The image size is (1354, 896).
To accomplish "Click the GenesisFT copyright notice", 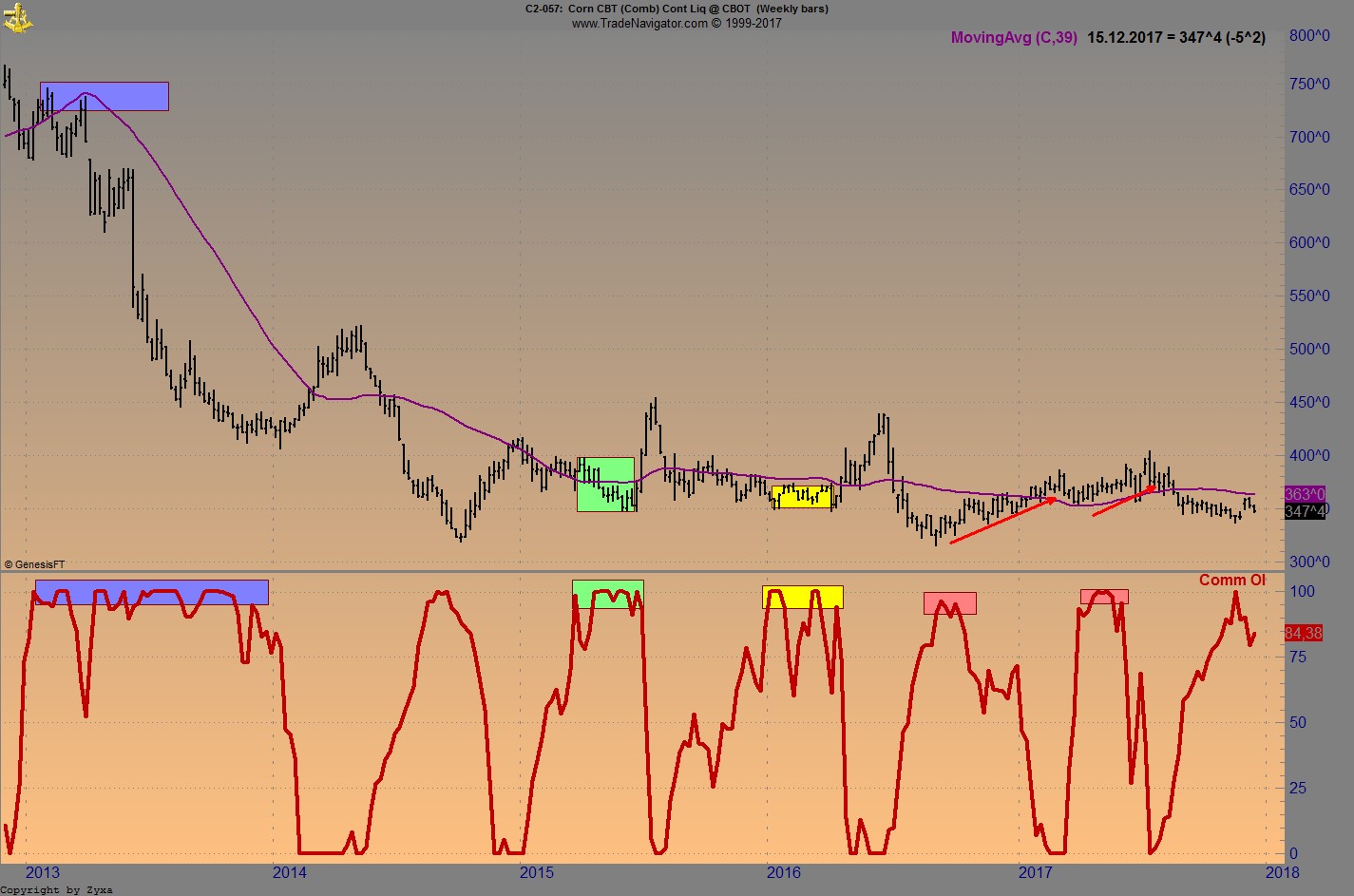I will click(34, 563).
